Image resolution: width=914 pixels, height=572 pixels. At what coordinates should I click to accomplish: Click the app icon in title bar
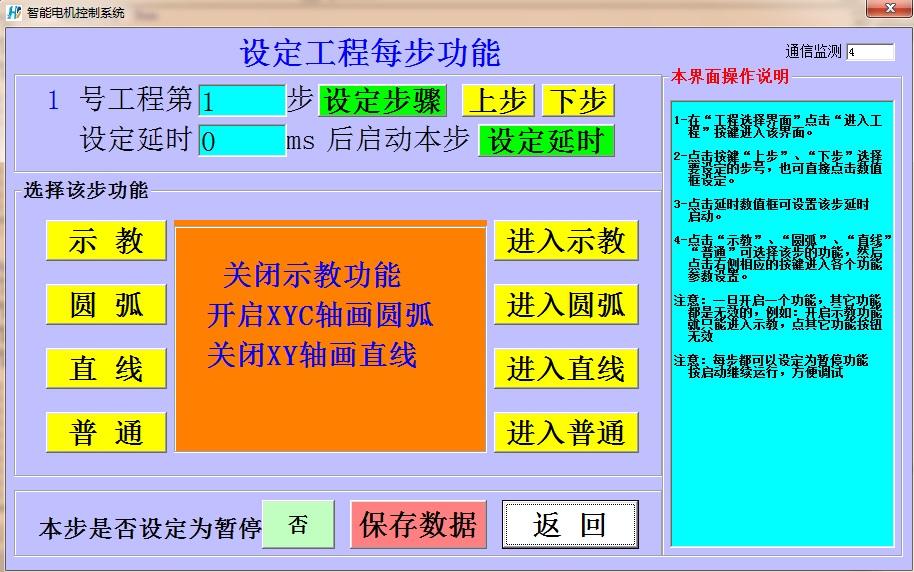click(x=13, y=13)
